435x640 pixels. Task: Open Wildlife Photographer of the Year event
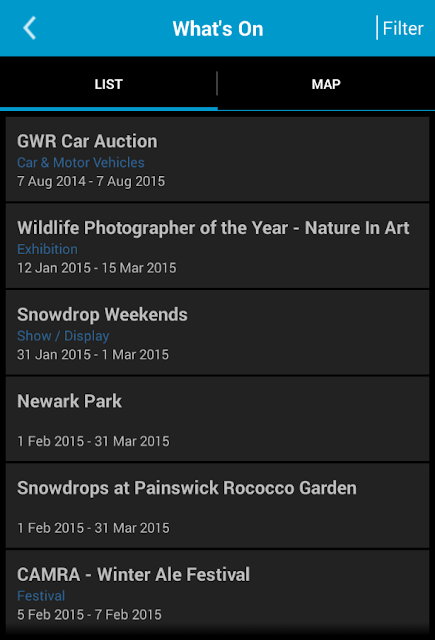pos(218,246)
